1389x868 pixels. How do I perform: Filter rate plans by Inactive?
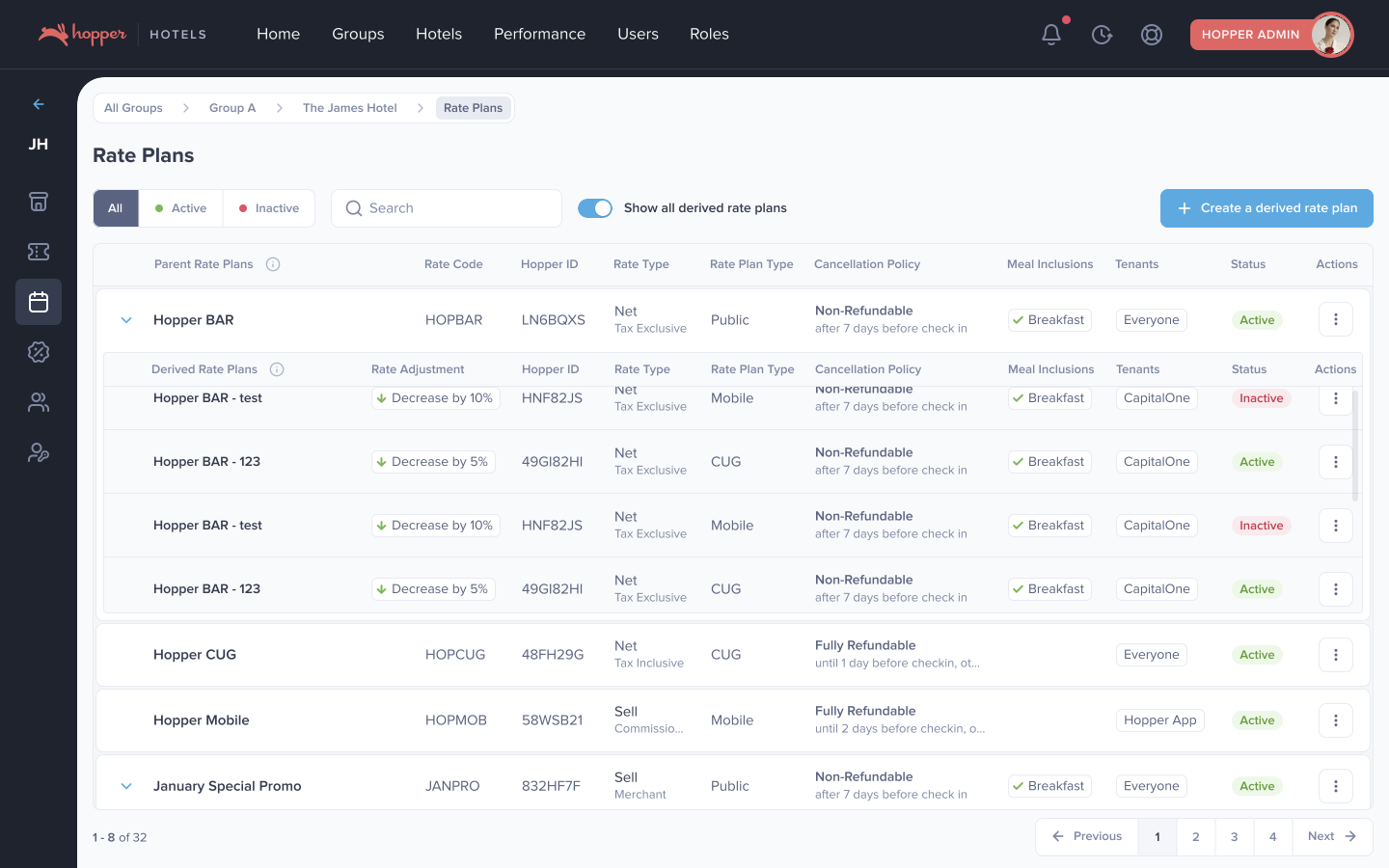[269, 208]
